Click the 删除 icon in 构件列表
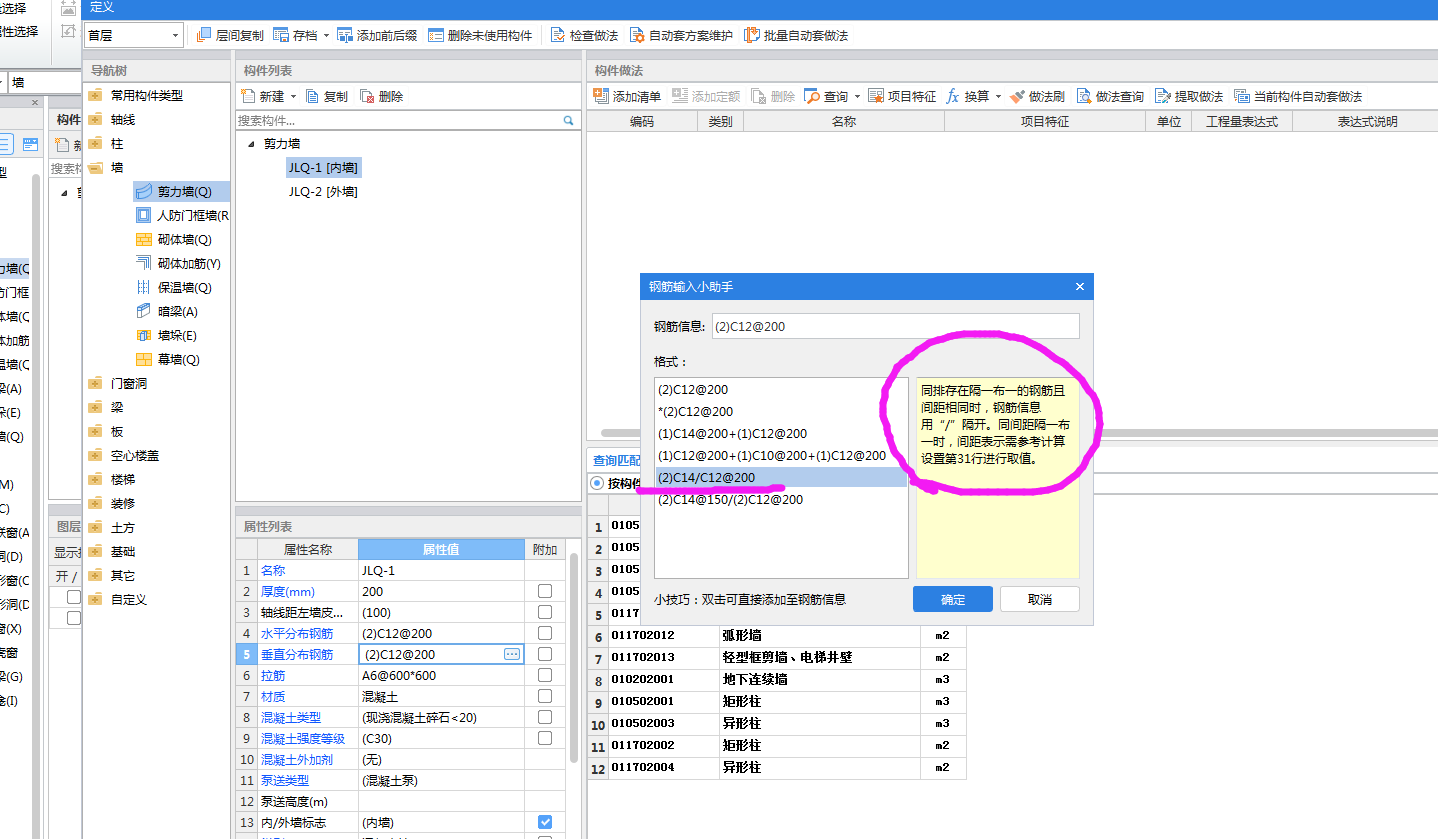1438x839 pixels. coord(367,96)
